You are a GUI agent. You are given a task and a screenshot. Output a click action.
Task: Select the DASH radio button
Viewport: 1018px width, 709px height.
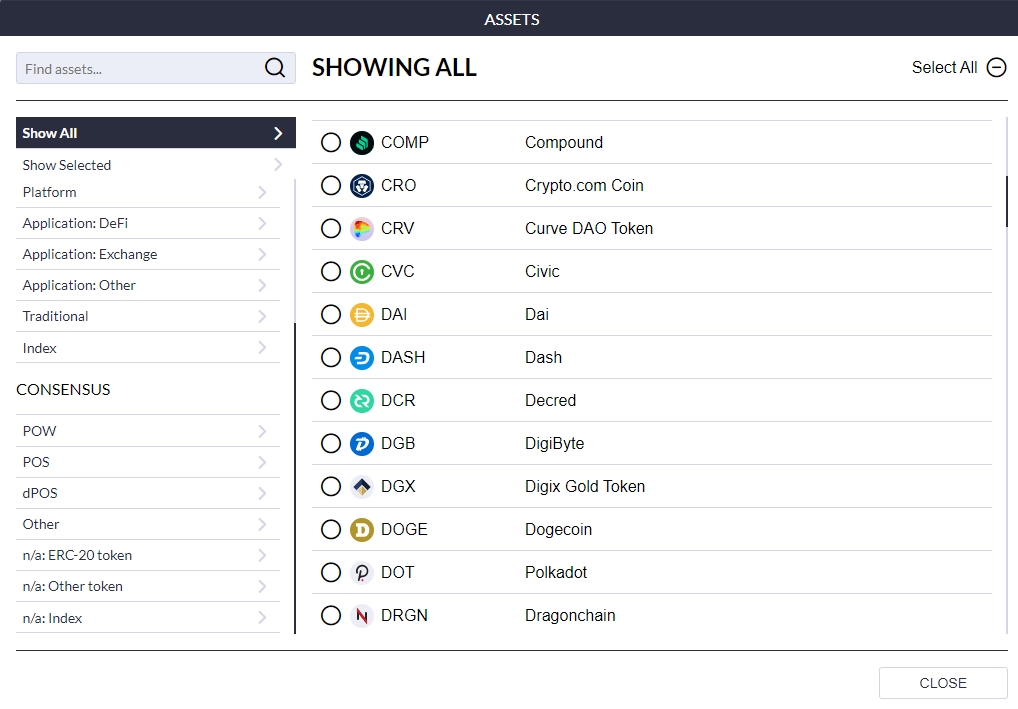(331, 358)
